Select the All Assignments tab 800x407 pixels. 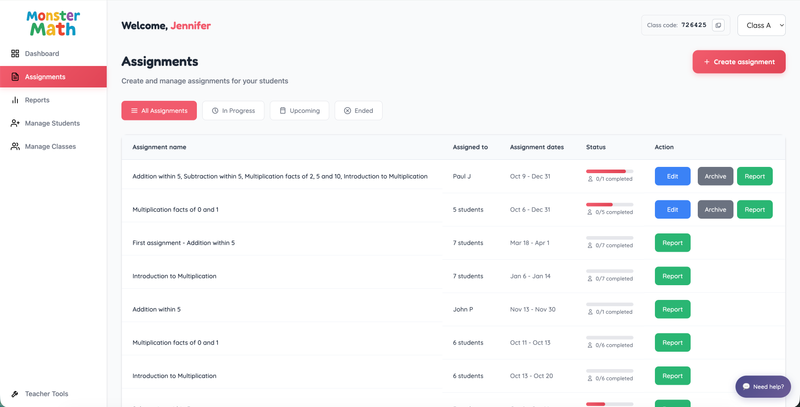159,111
